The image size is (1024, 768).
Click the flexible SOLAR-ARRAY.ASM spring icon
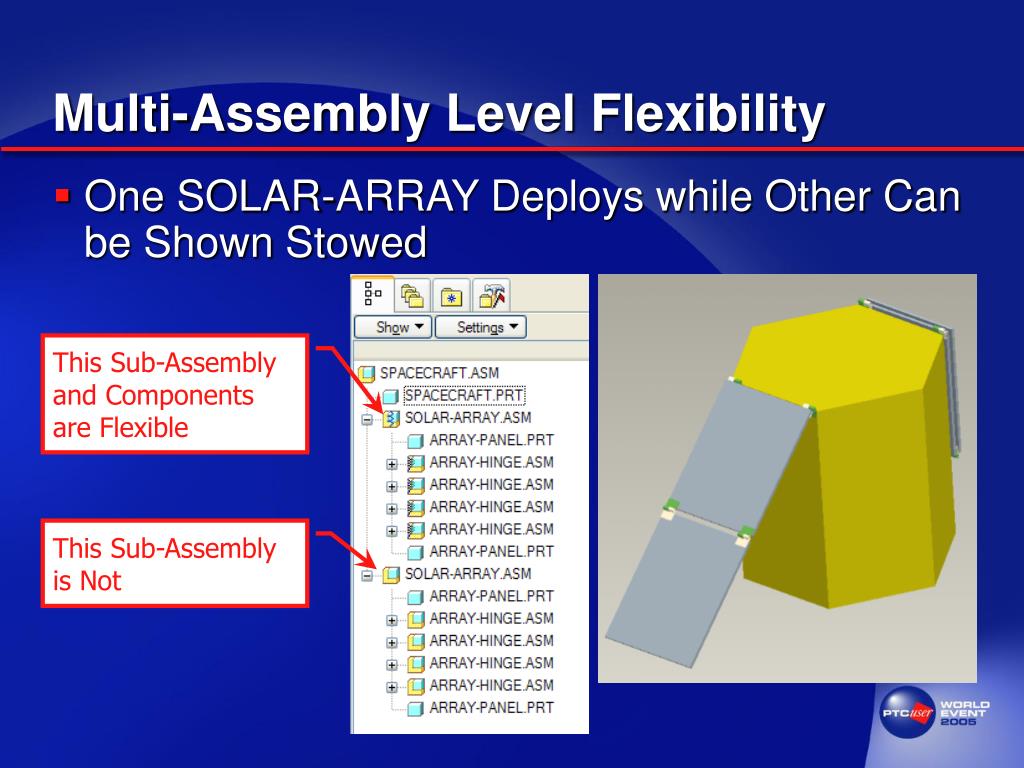pyautogui.click(x=391, y=419)
